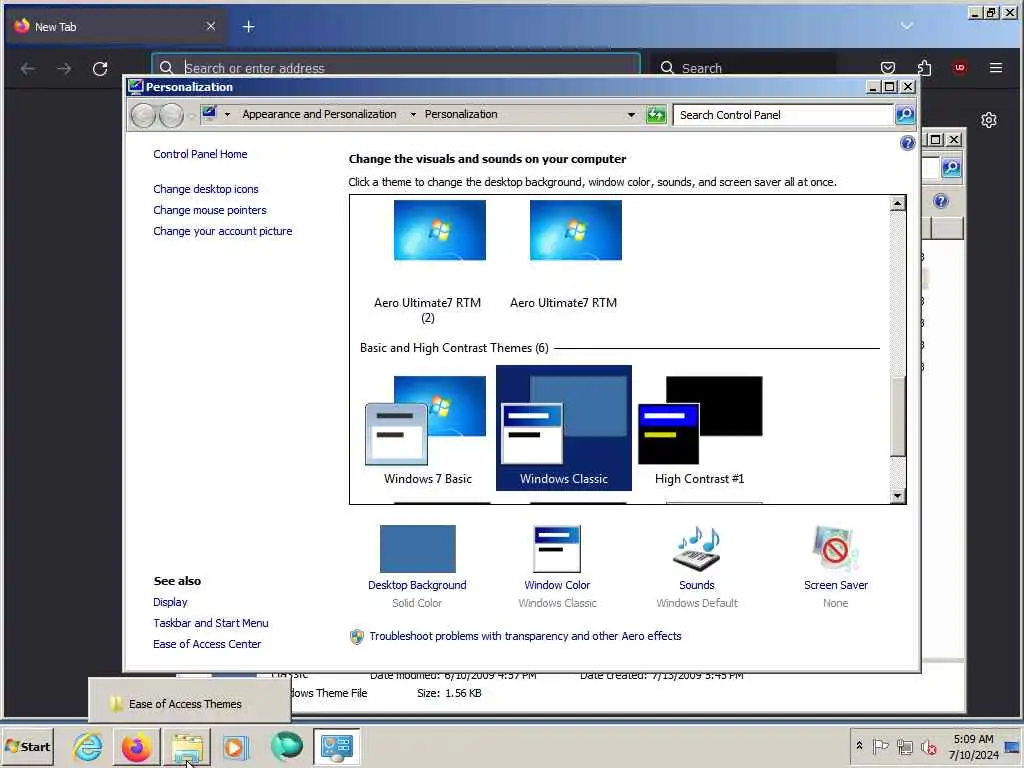Image resolution: width=1024 pixels, height=768 pixels.
Task: Click the green round taskbar app icon
Action: pos(286,746)
